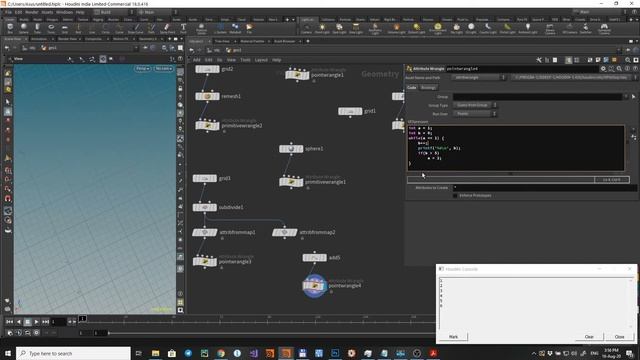This screenshot has width=640, height=360.
Task: Open the Windows menu
Action: (x=64, y=12)
